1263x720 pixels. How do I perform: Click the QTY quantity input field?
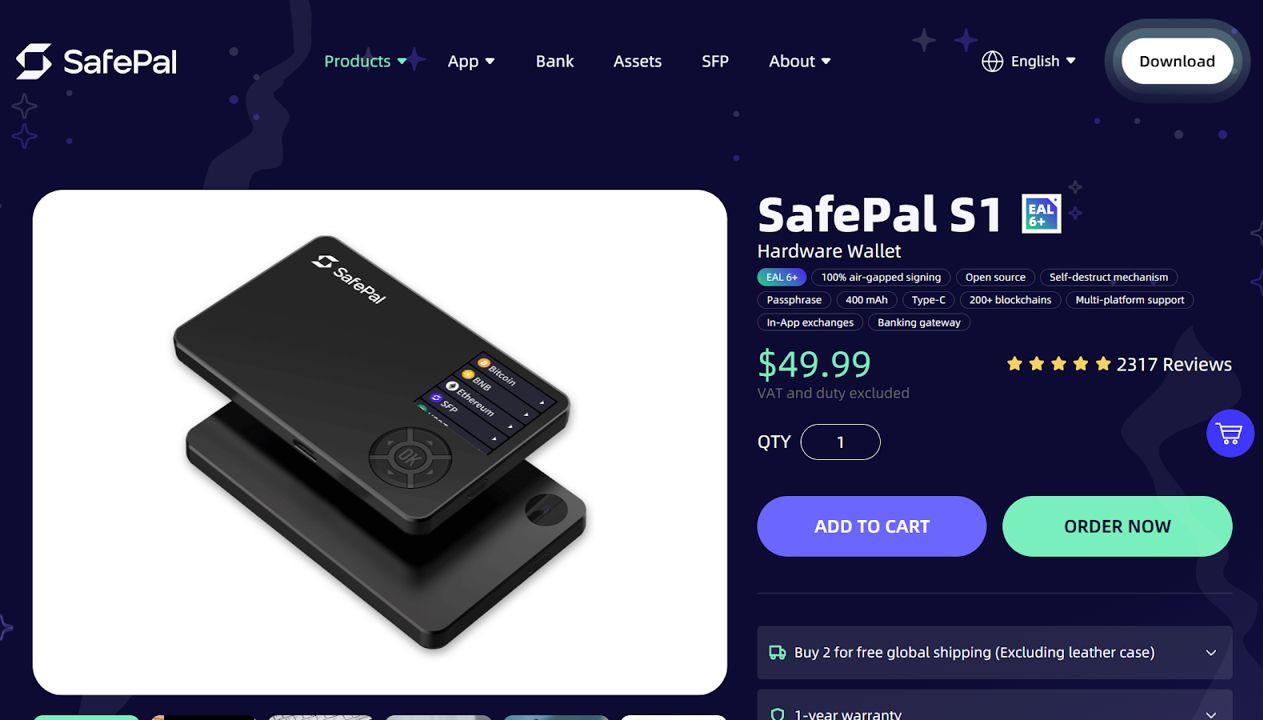tap(840, 442)
